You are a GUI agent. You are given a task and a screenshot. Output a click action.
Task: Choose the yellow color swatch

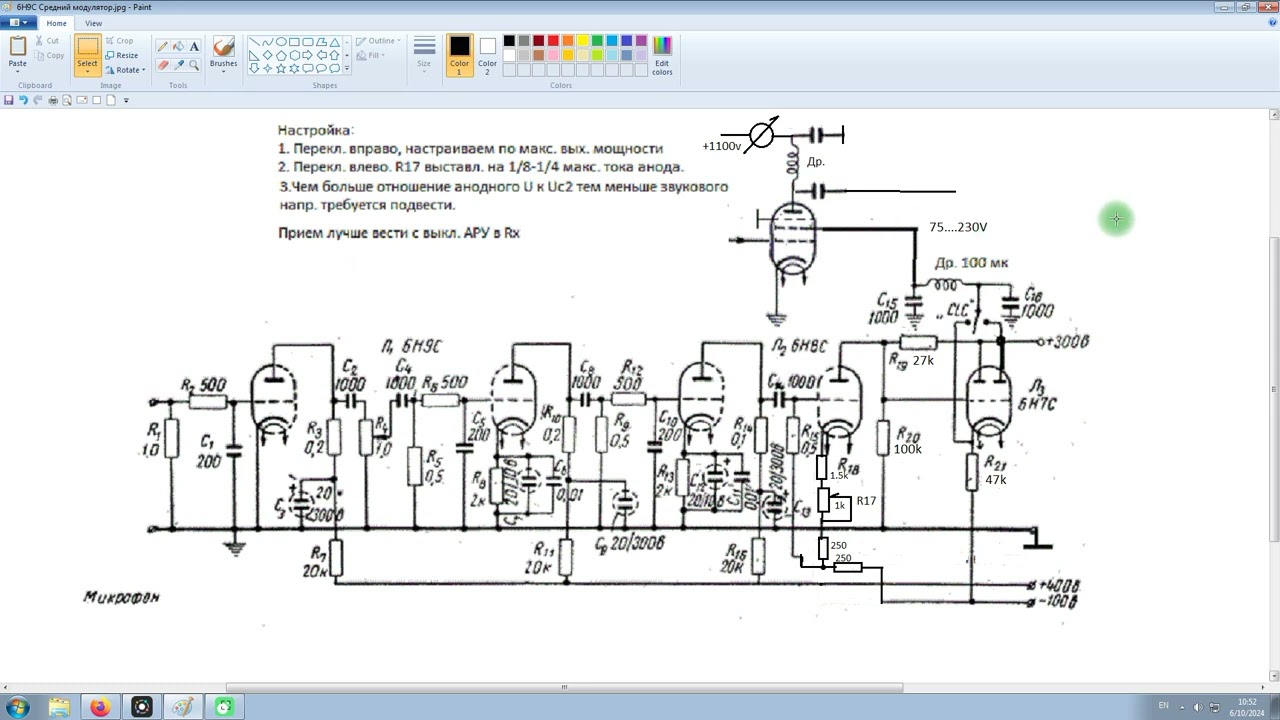(582, 41)
